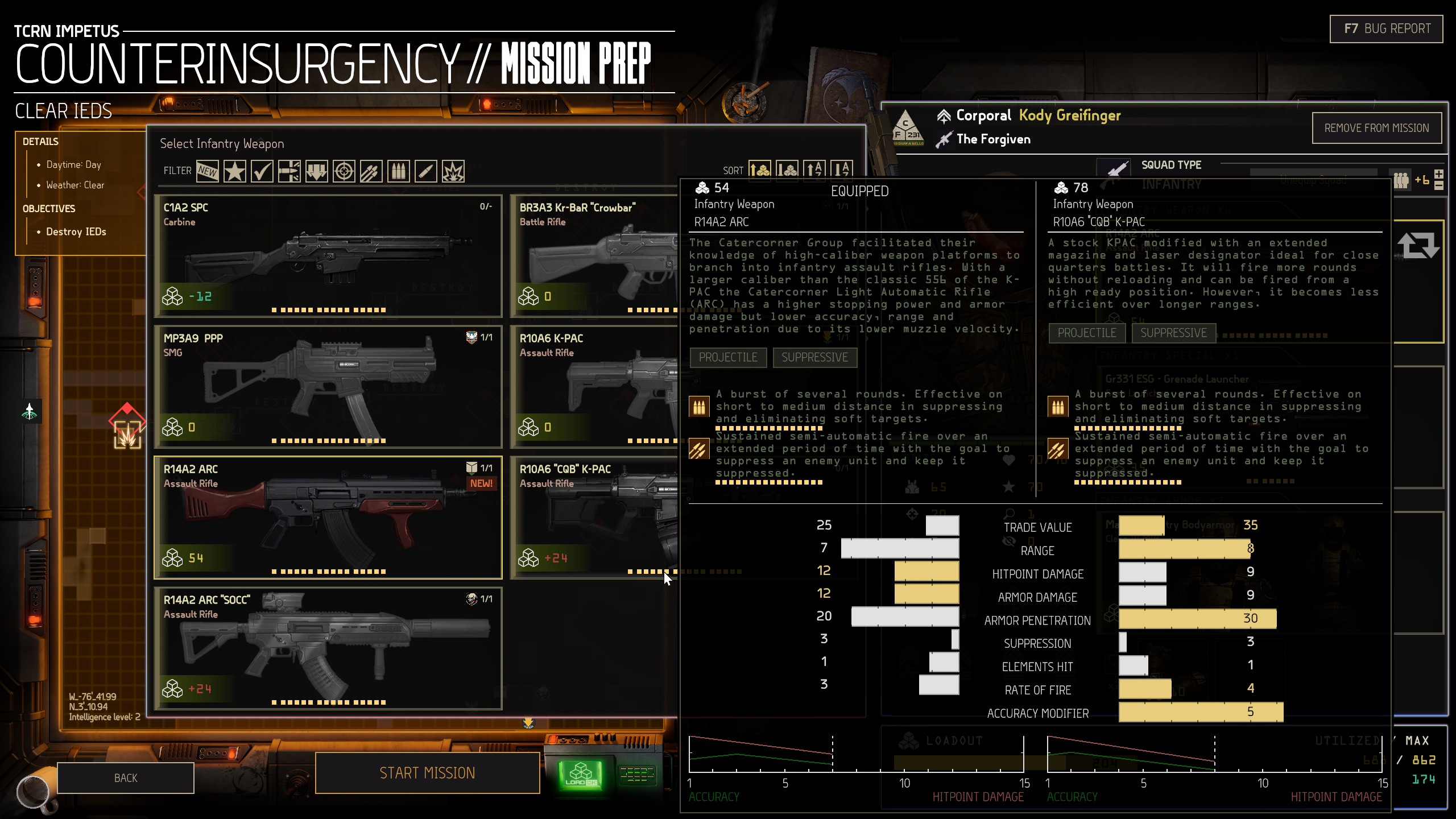This screenshot has width=1456, height=819.
Task: Select the MP3A9 PPP SMG card
Action: pos(328,387)
